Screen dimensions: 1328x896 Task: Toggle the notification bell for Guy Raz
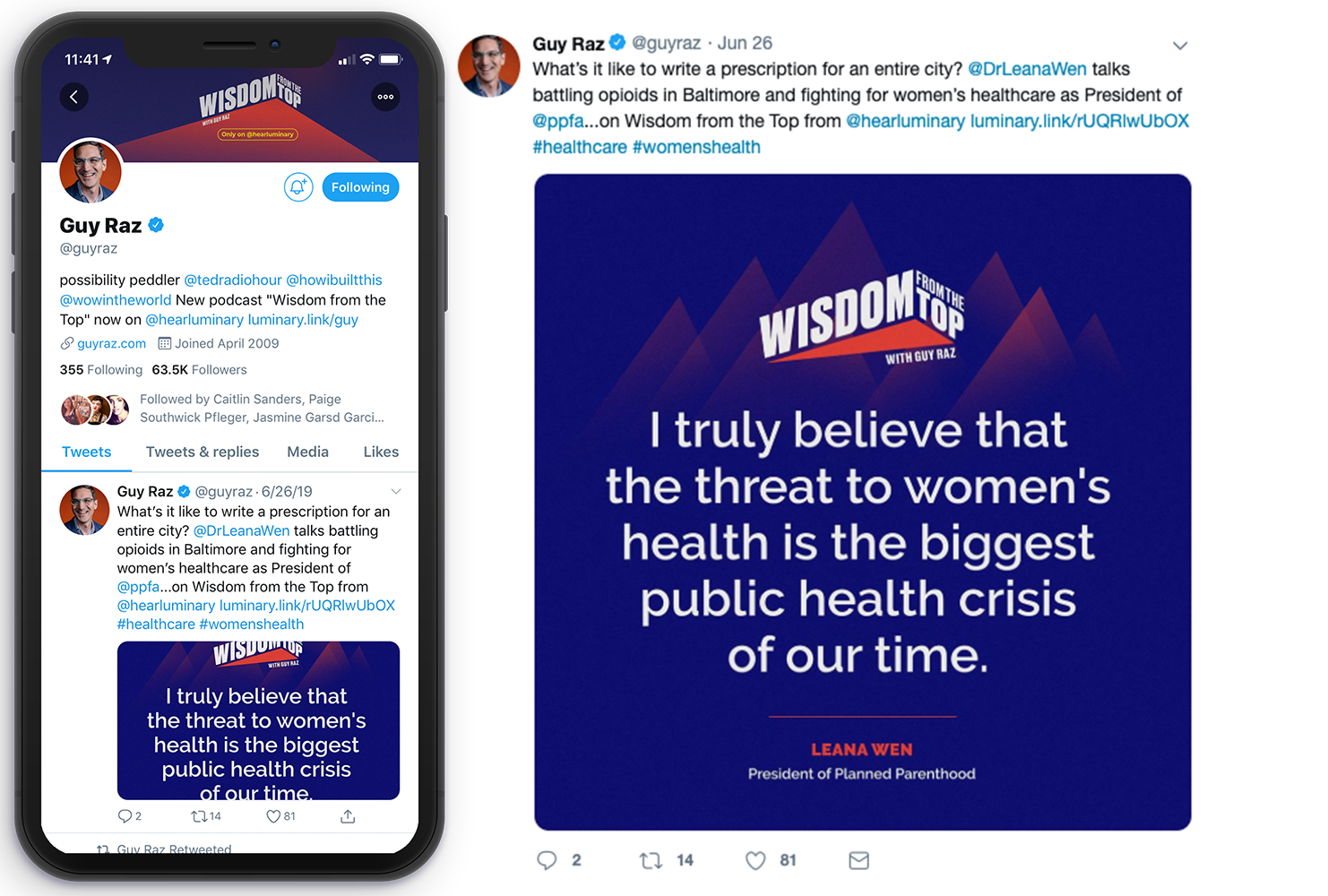pyautogui.click(x=298, y=187)
